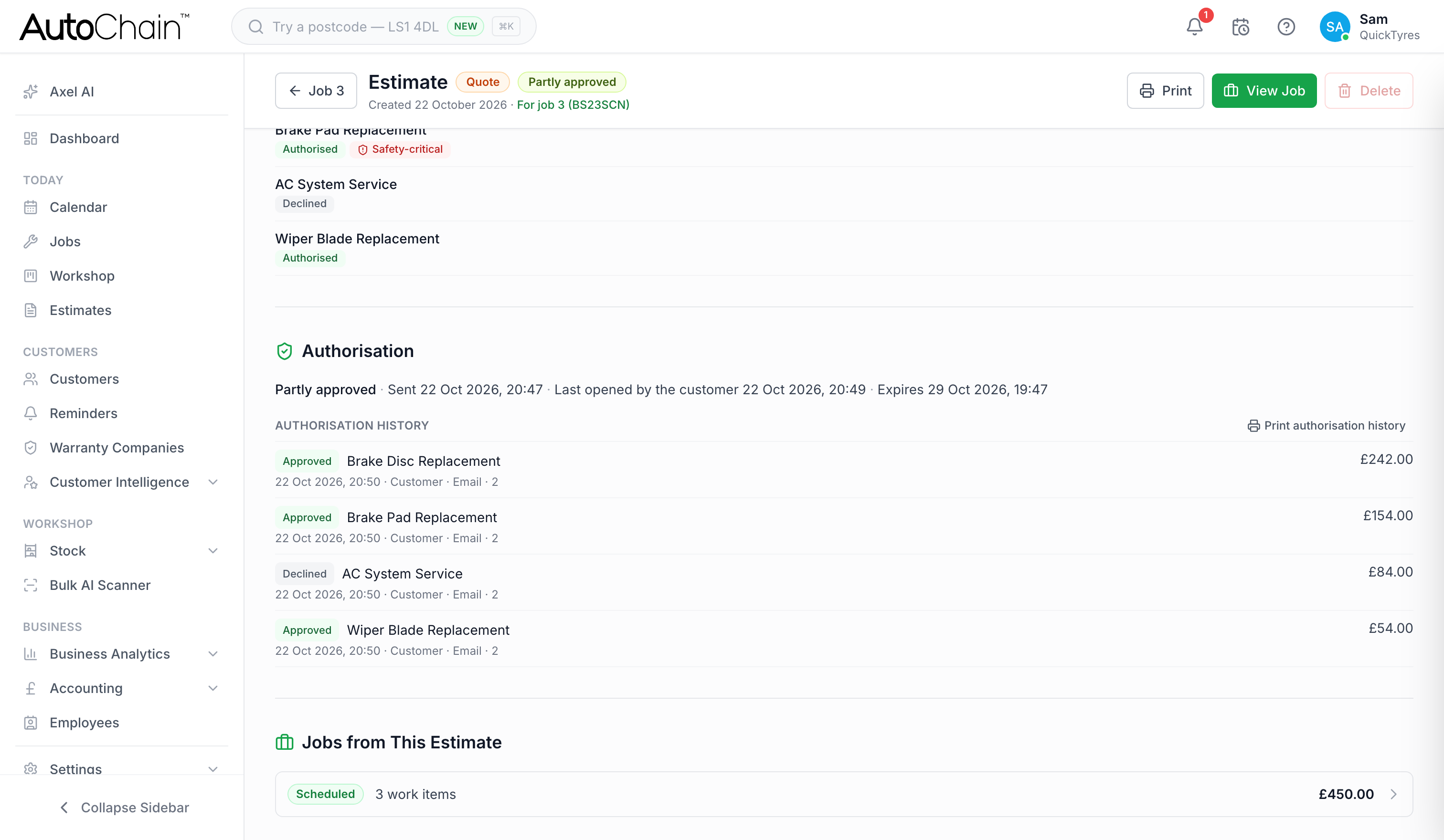Screen dimensions: 1444x840
Task: Select the Brake Disc Replacement £242.00 amount
Action: click(x=1386, y=459)
